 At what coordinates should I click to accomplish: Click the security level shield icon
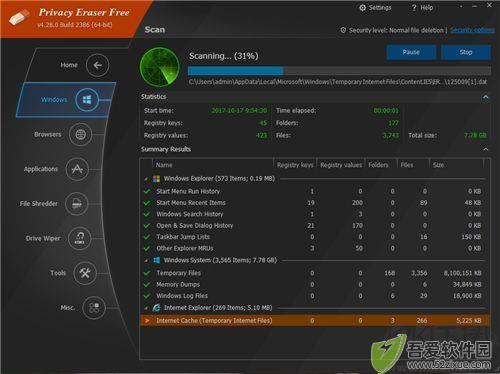[x=343, y=30]
